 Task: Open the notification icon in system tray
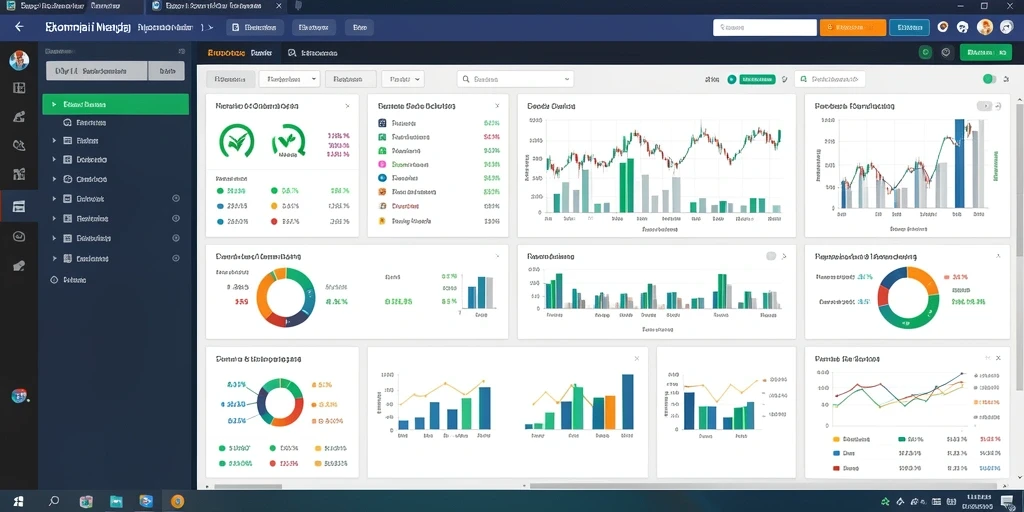(x=1006, y=501)
